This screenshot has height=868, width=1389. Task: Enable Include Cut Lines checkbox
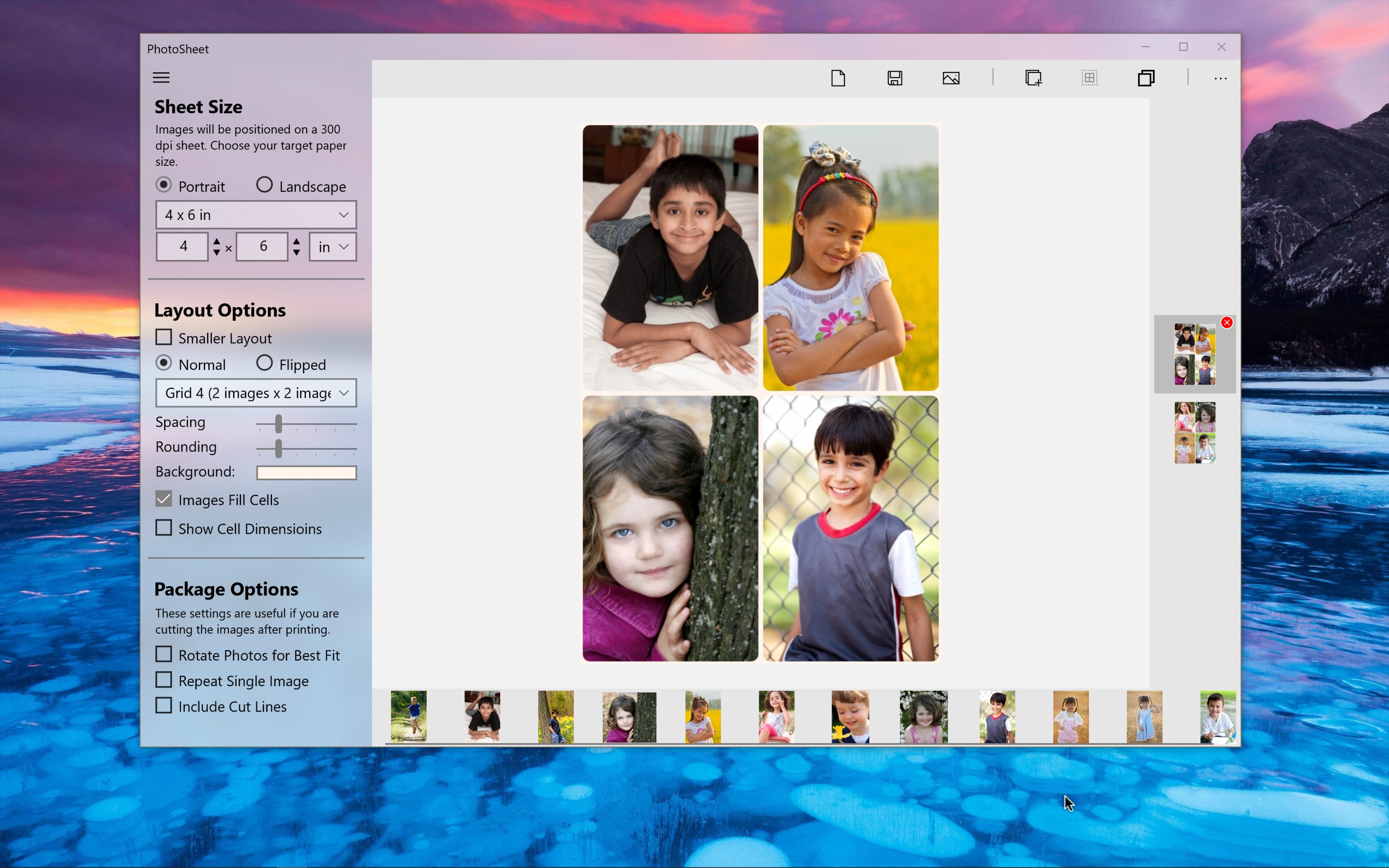coord(164,705)
